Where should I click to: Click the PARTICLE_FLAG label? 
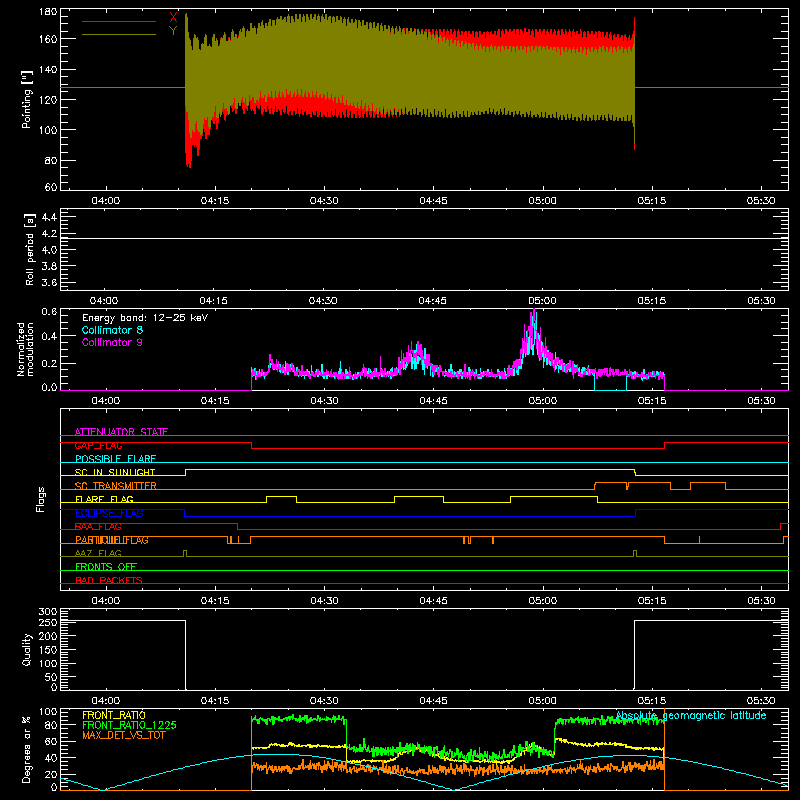(x=112, y=540)
